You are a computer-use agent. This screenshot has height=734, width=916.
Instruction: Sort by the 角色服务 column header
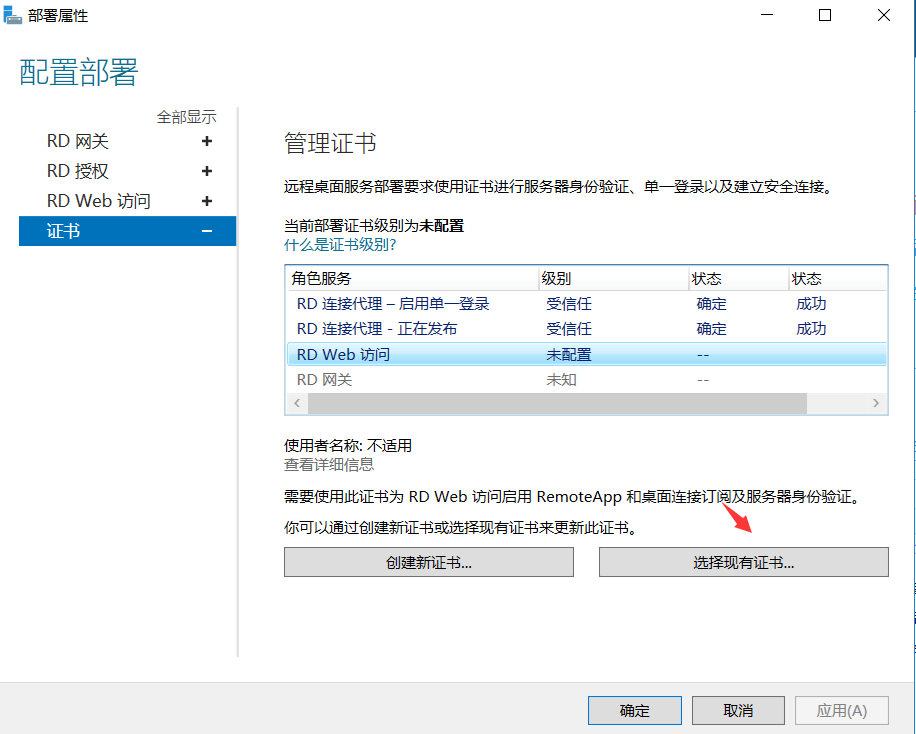click(412, 278)
